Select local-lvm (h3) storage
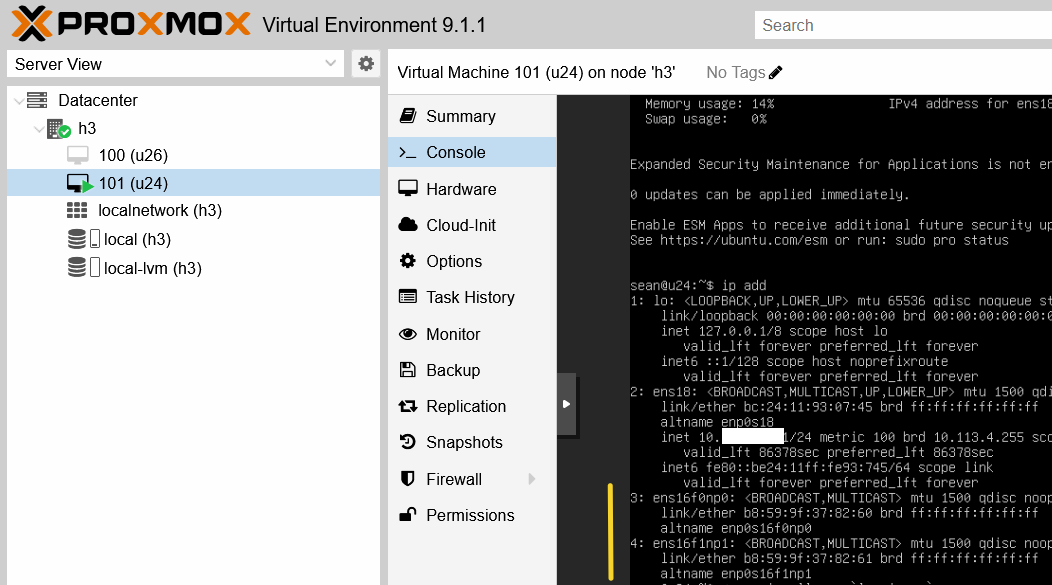 pos(193,268)
